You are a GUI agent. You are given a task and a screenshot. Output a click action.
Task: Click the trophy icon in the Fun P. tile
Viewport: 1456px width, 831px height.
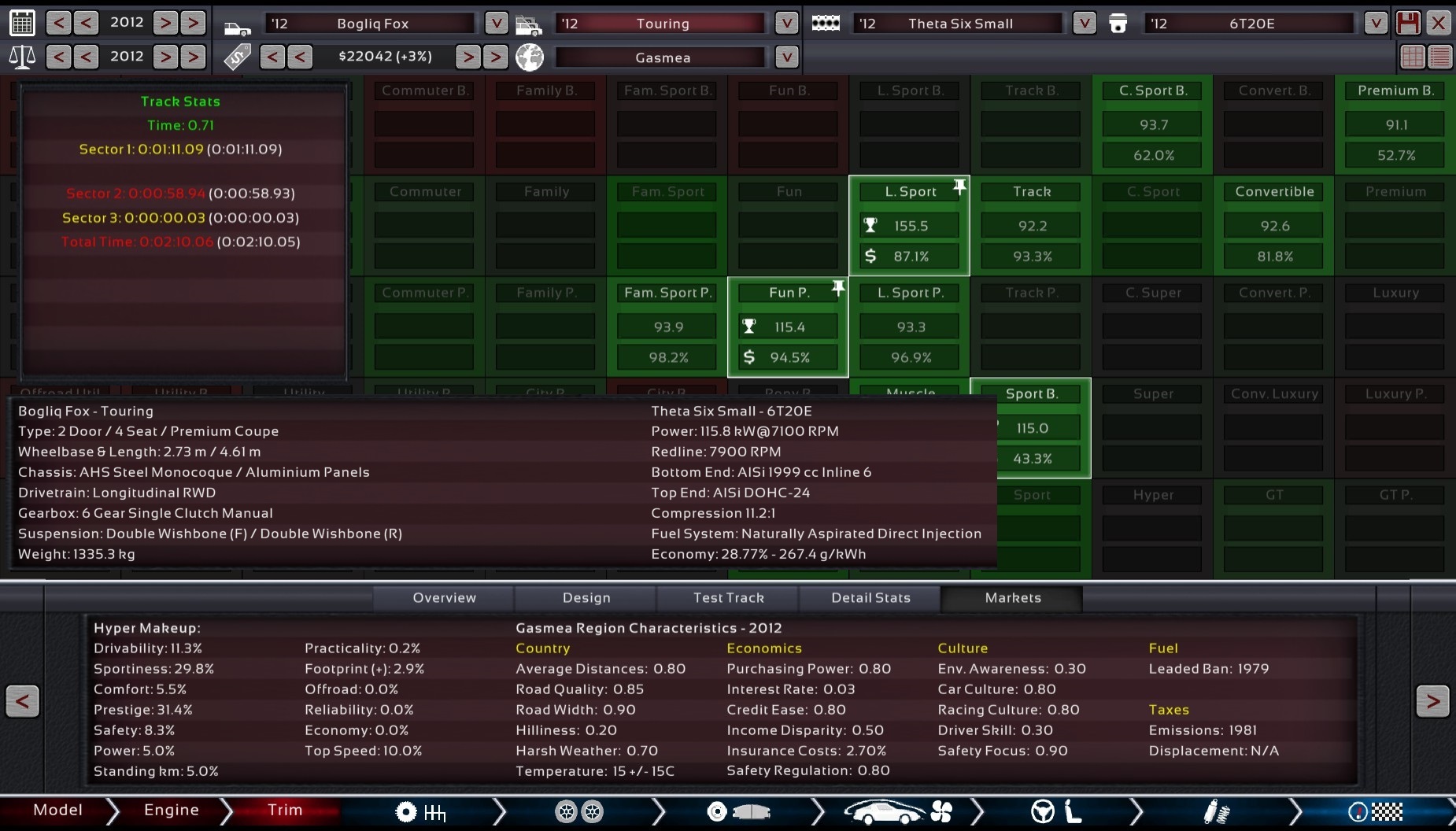coord(749,326)
